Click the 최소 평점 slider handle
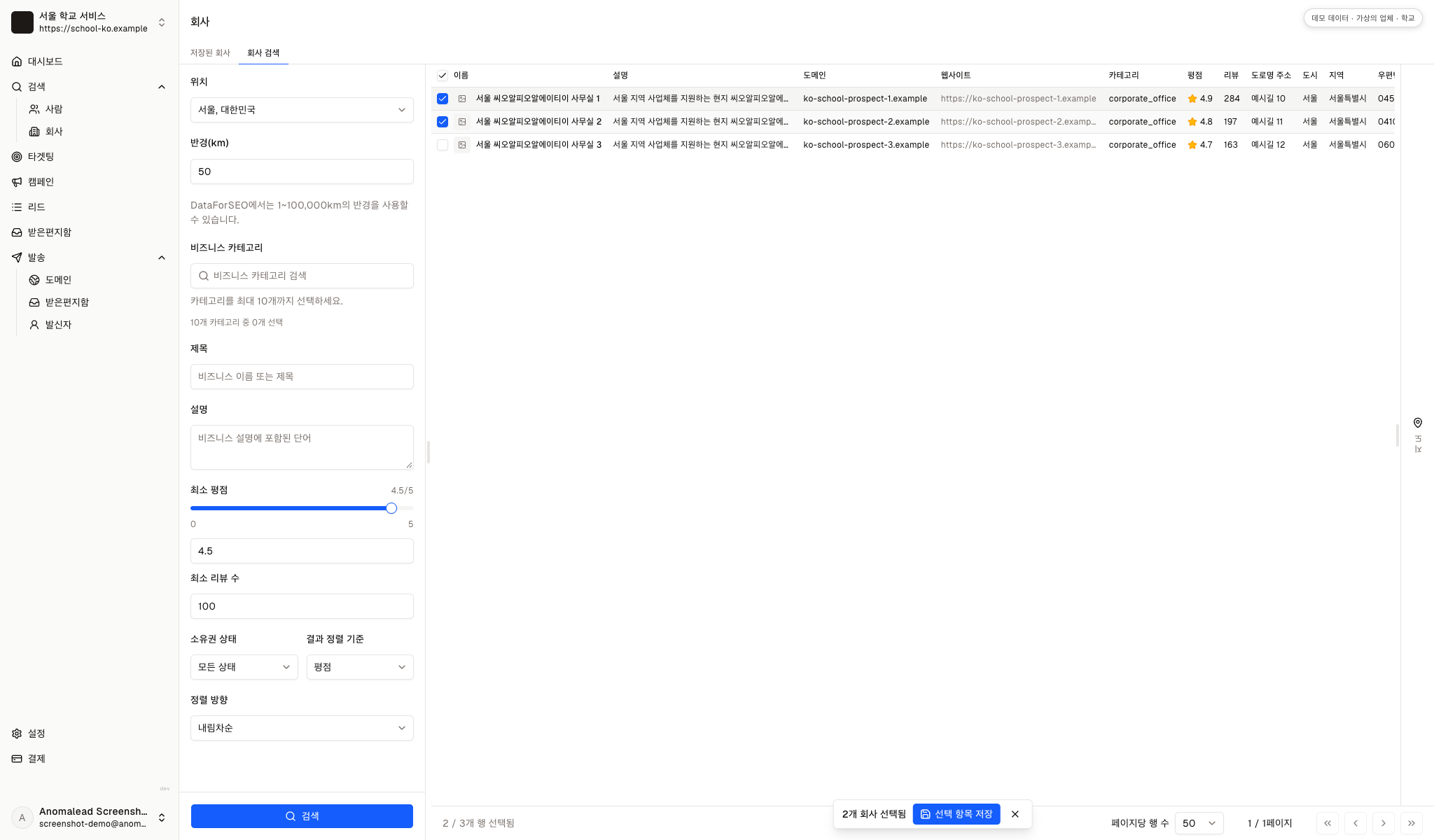The height and width of the screenshot is (840, 1434). click(391, 508)
